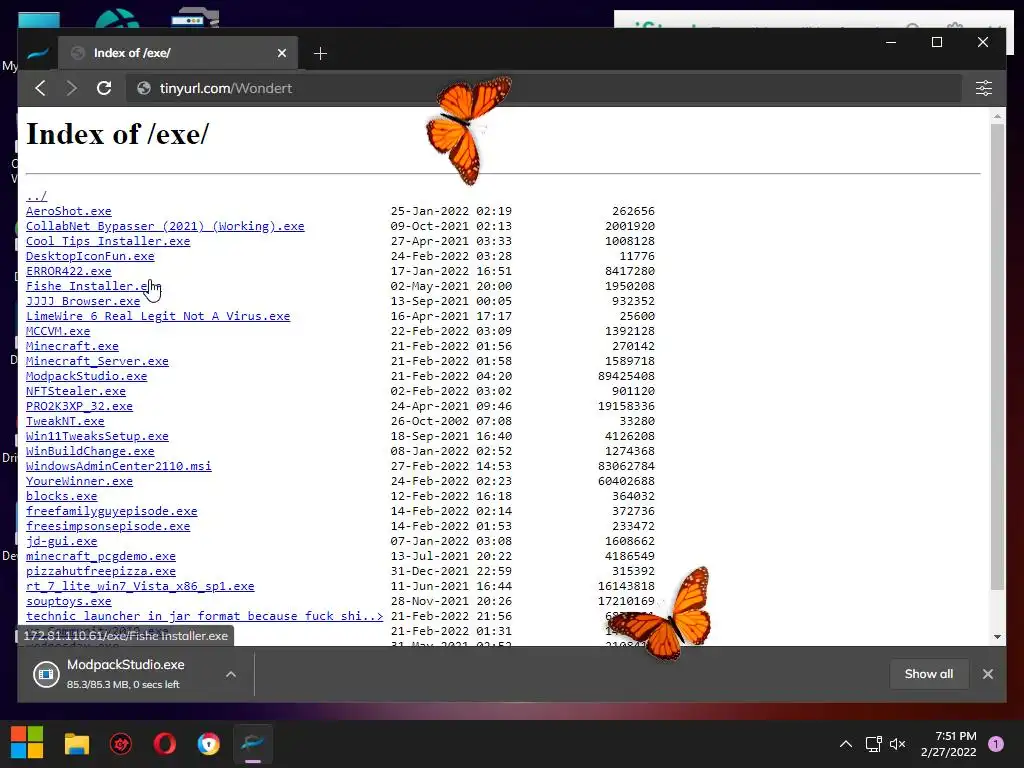Reload the Index of /exe/ page

[x=104, y=88]
